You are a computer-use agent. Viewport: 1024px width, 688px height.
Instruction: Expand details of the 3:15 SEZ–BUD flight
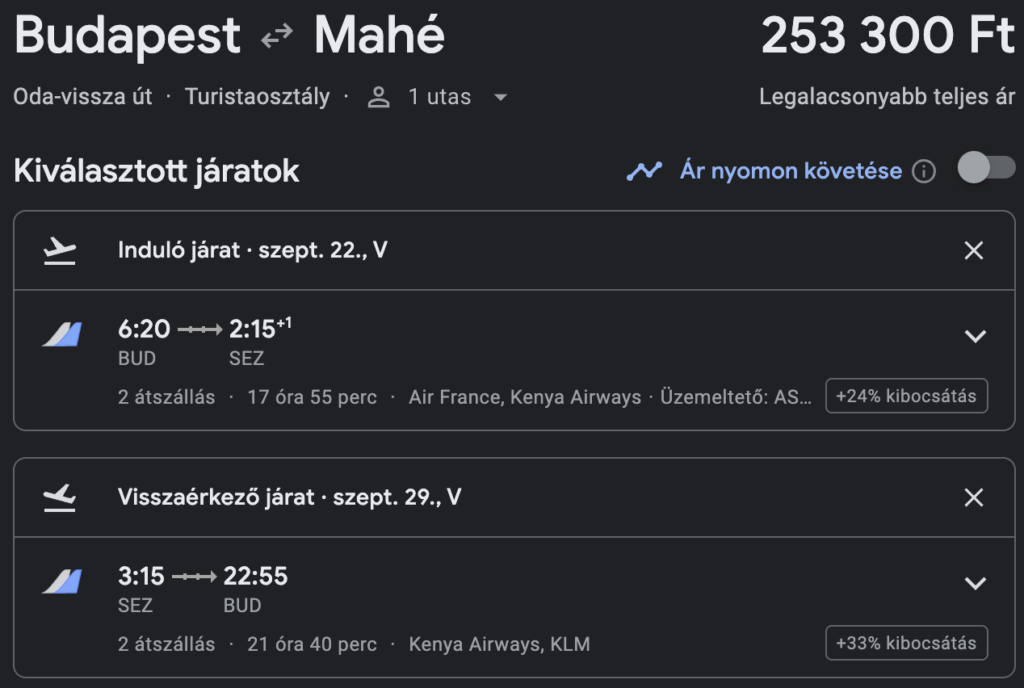pyautogui.click(x=975, y=583)
